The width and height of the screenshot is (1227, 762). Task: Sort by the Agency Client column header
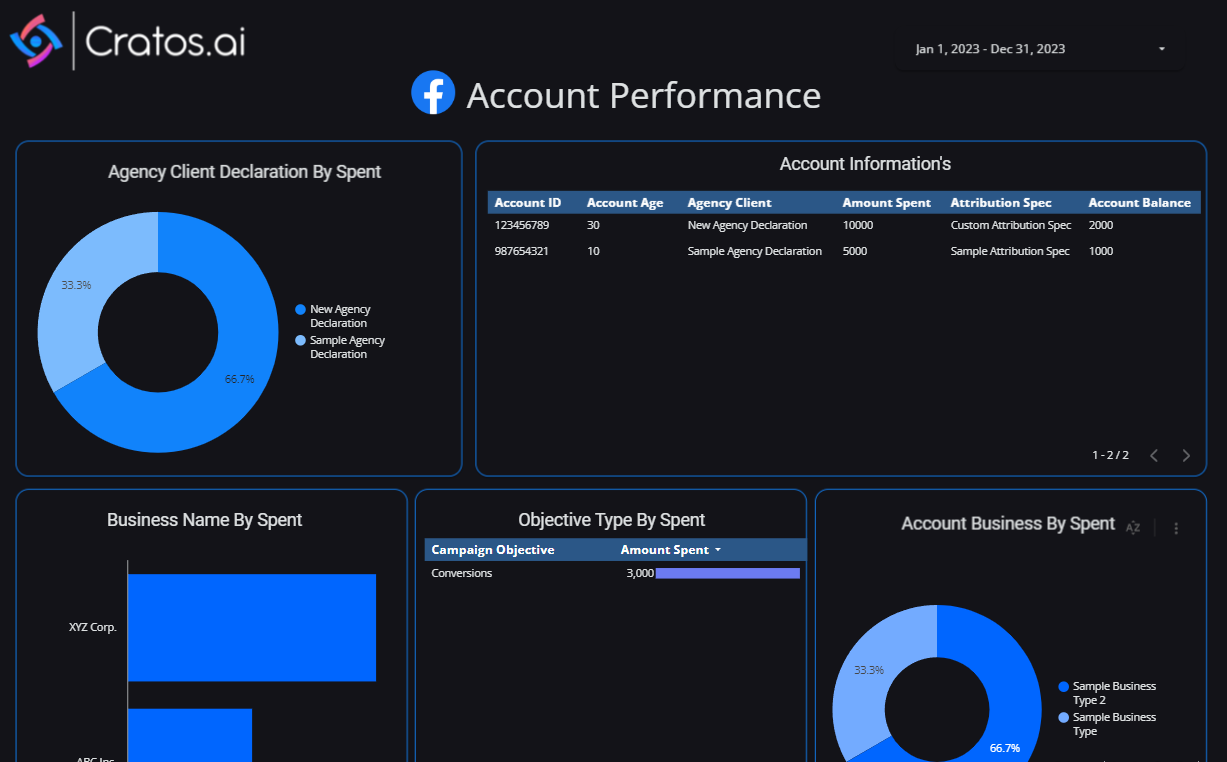(x=730, y=203)
